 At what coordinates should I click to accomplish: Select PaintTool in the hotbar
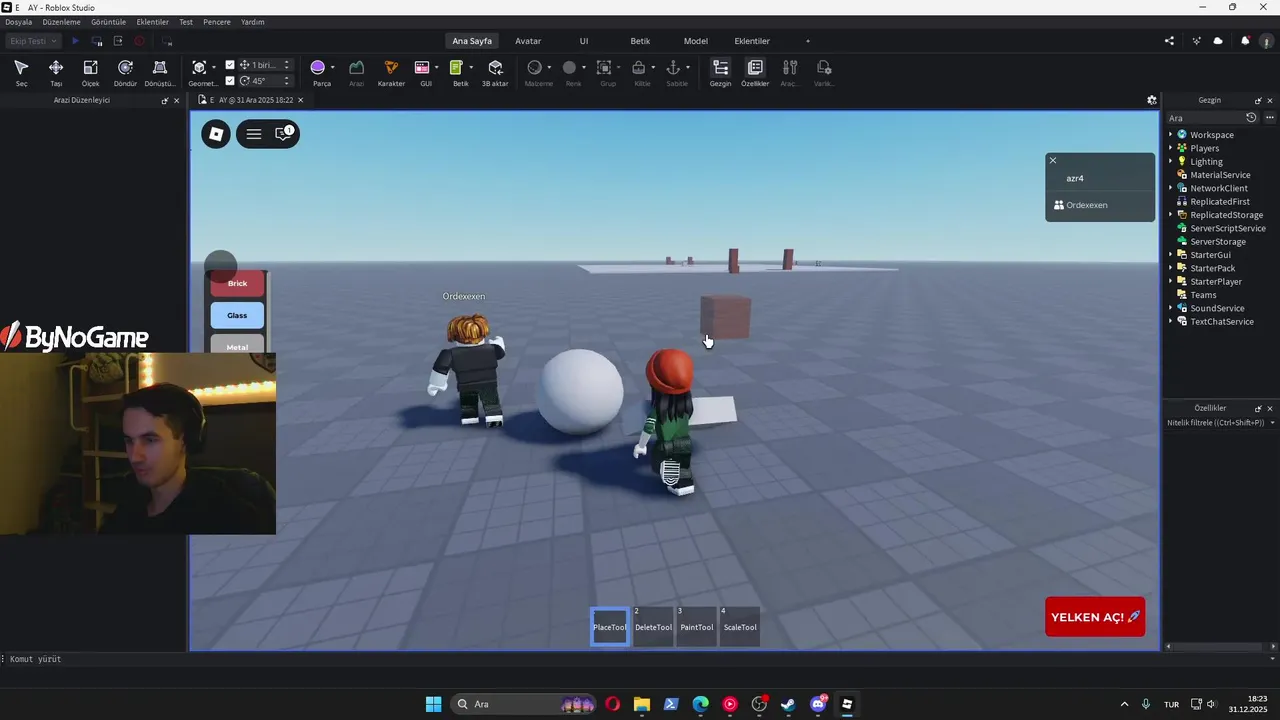click(x=697, y=626)
